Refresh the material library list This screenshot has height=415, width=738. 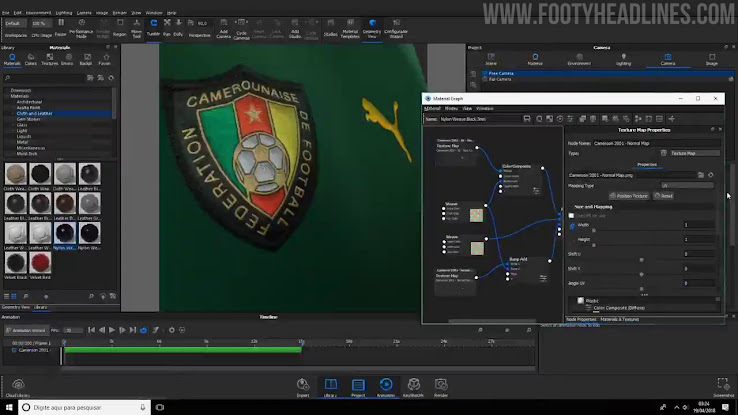click(x=111, y=78)
